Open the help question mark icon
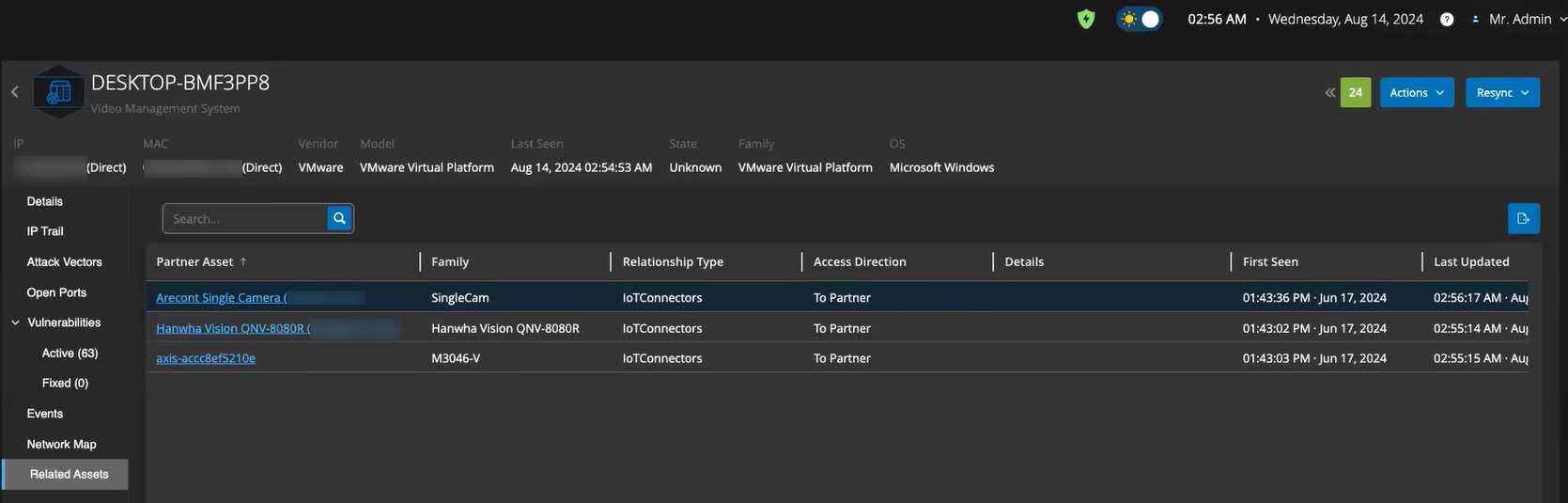The width and height of the screenshot is (1568, 503). pos(1447,20)
